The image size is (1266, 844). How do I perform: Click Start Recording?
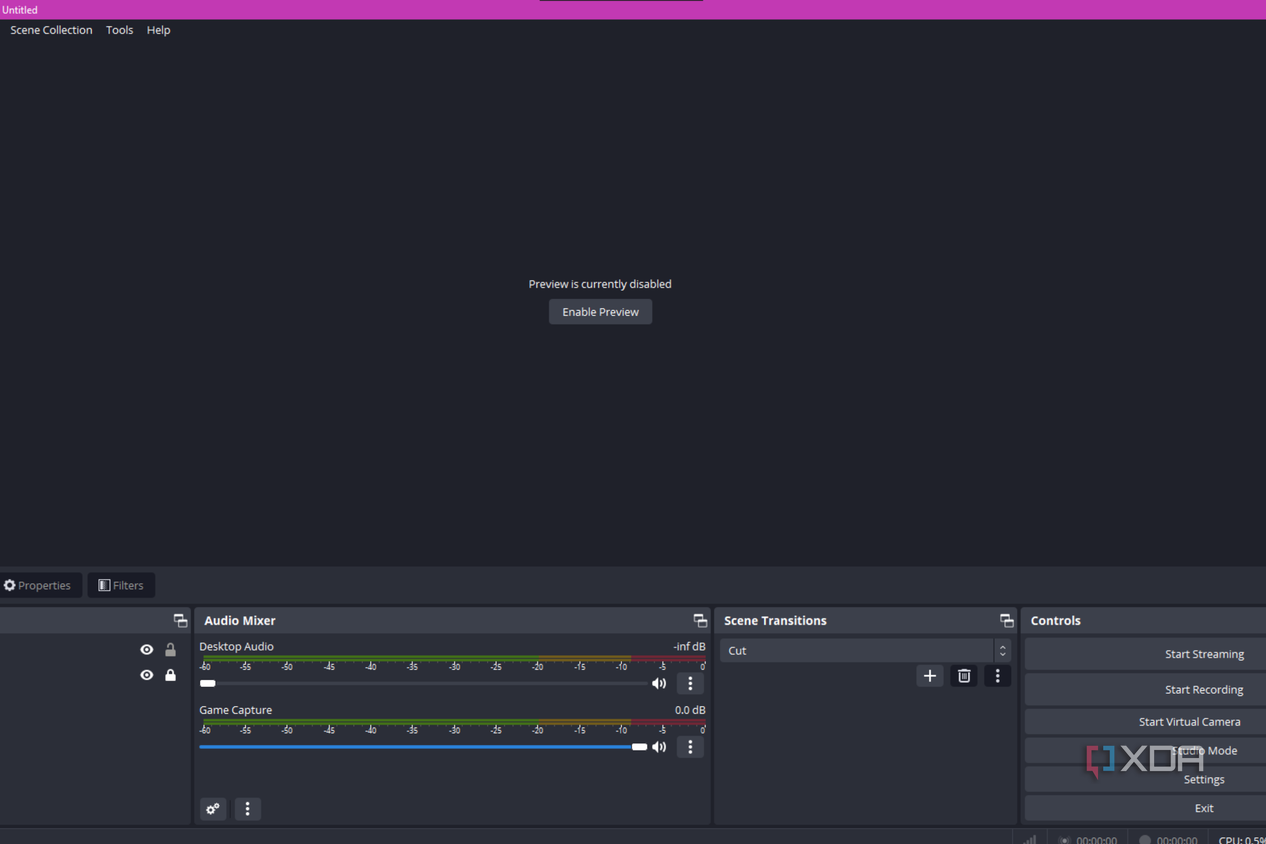[1146, 689]
